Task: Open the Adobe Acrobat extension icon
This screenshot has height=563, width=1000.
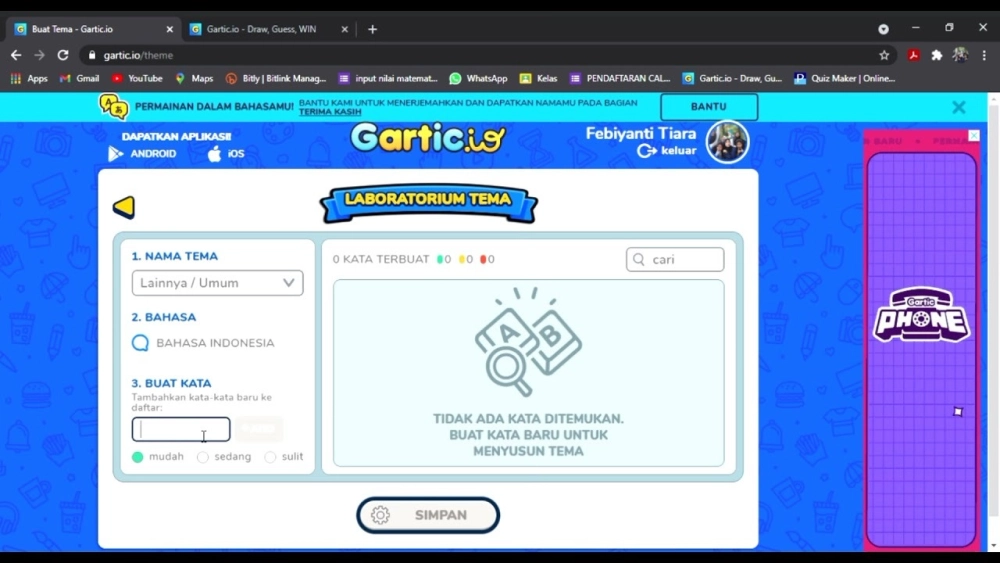Action: [914, 55]
